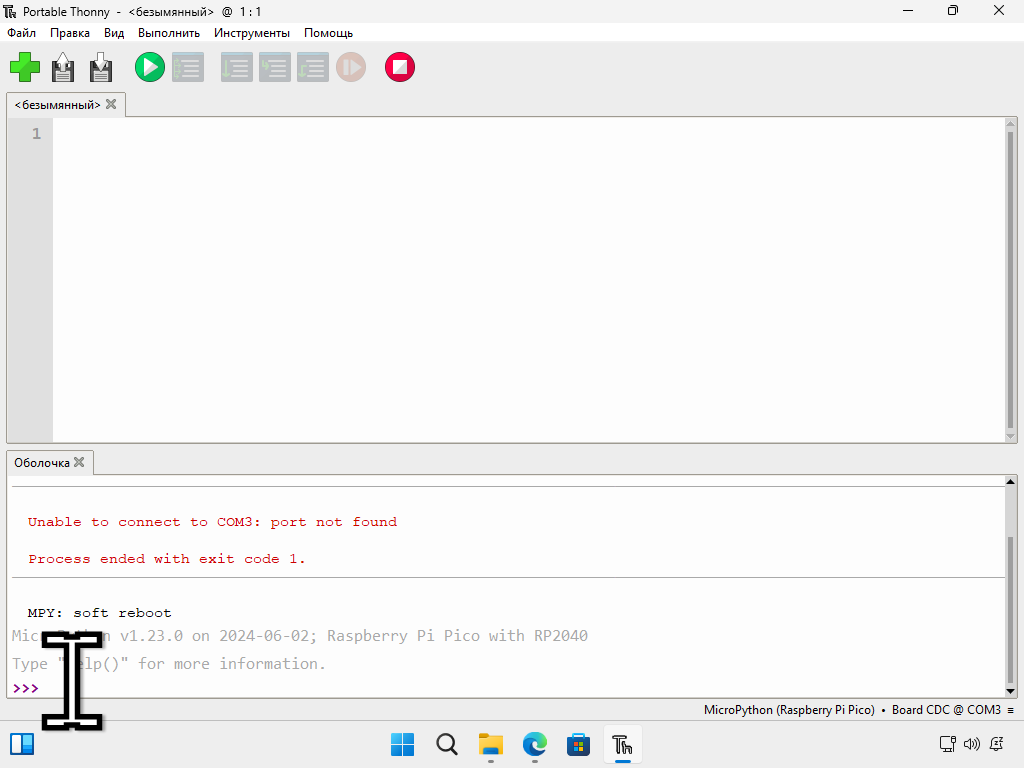This screenshot has height=768, width=1024.
Task: Click the volume icon in system tray
Action: coord(972,744)
